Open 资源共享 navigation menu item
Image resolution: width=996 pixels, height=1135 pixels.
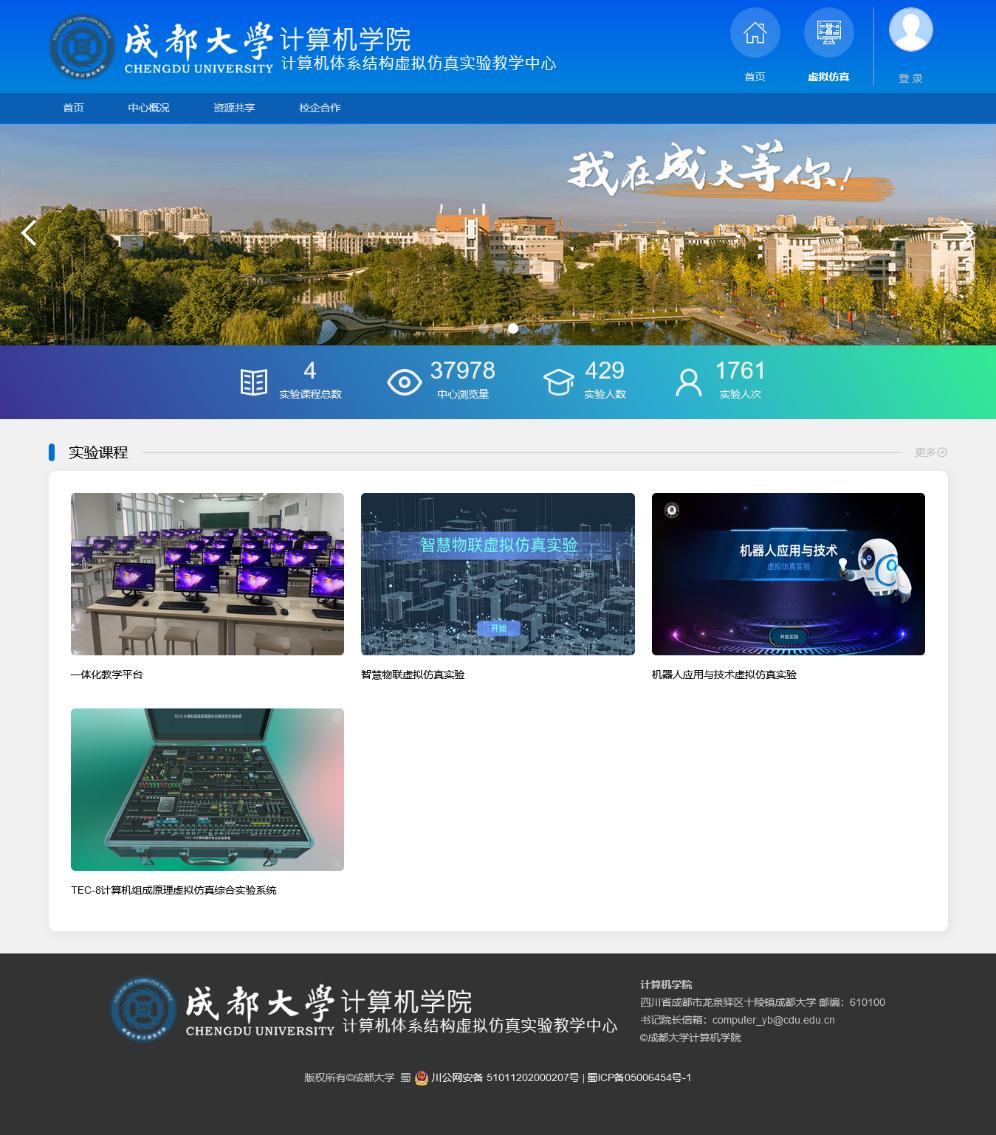click(x=234, y=108)
